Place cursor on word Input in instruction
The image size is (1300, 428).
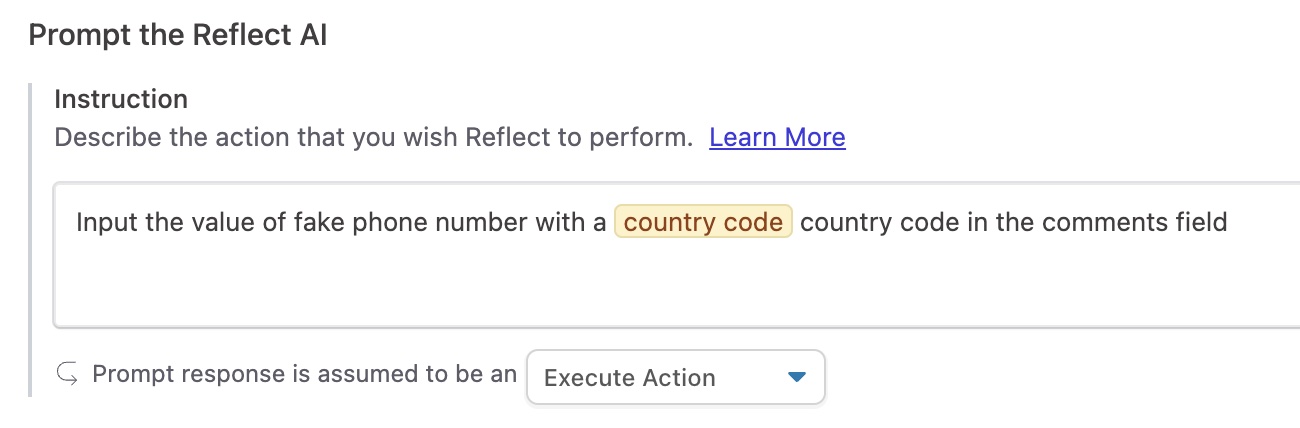point(107,222)
